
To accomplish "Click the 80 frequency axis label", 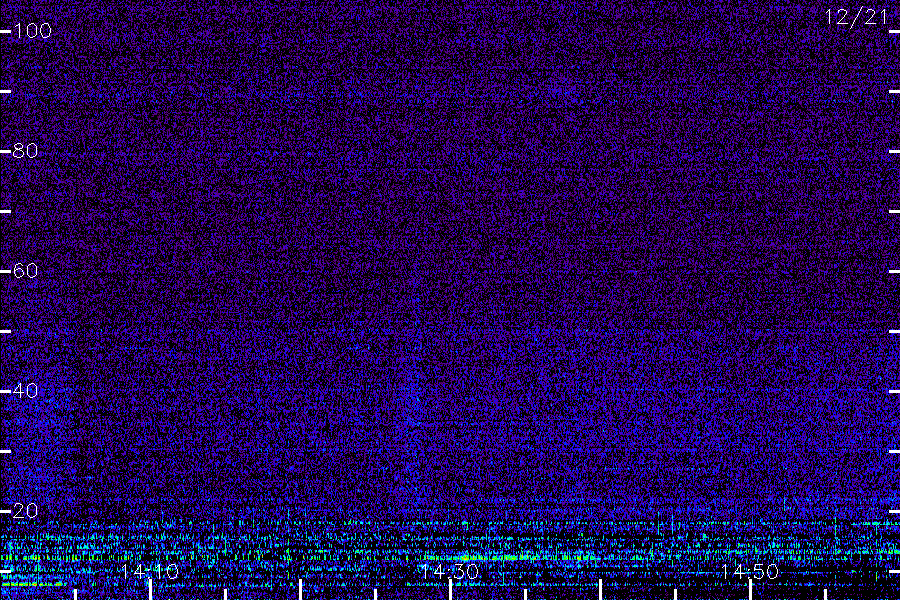I will (x=25, y=150).
